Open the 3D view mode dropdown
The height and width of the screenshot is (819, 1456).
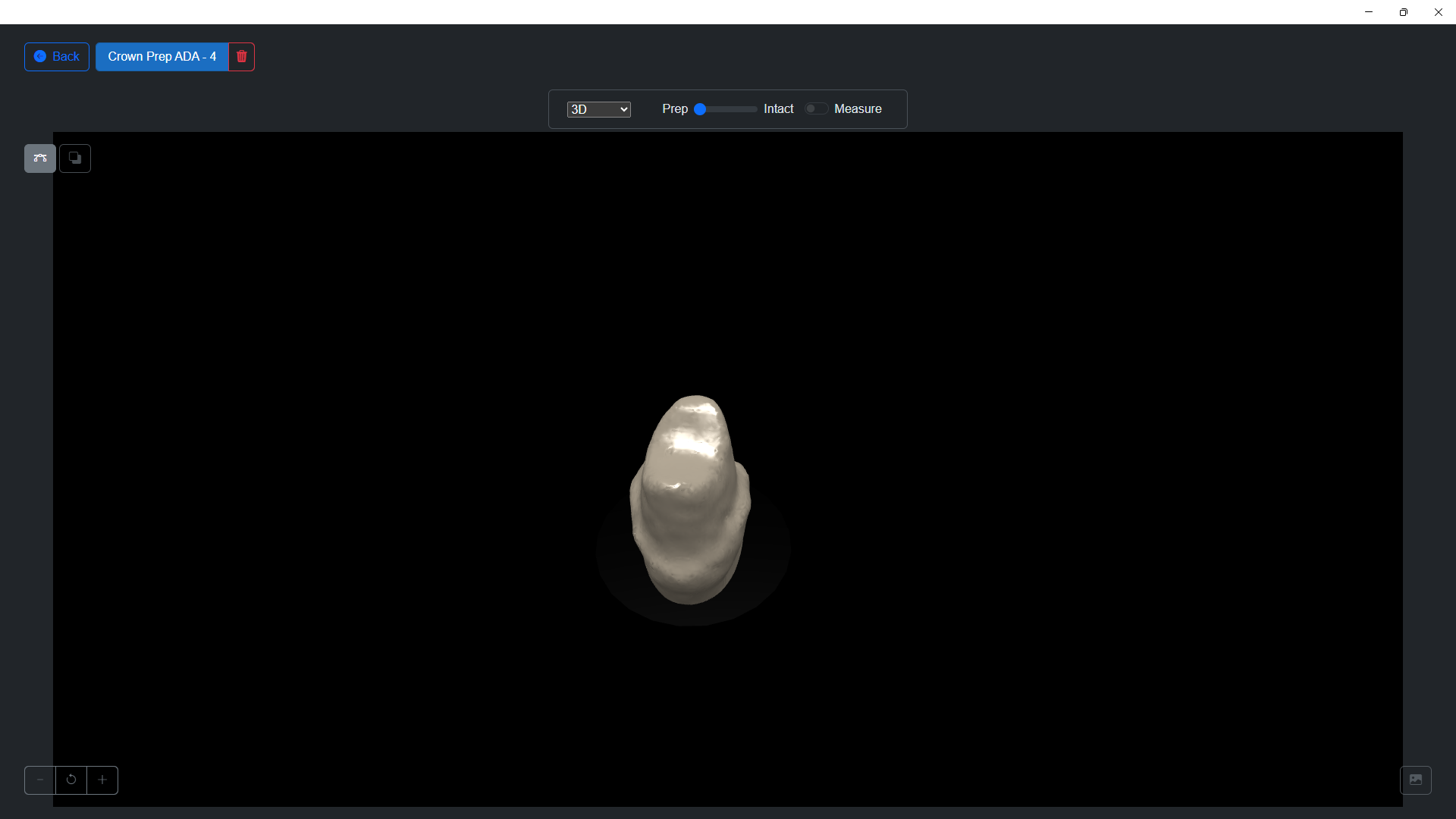(x=598, y=110)
